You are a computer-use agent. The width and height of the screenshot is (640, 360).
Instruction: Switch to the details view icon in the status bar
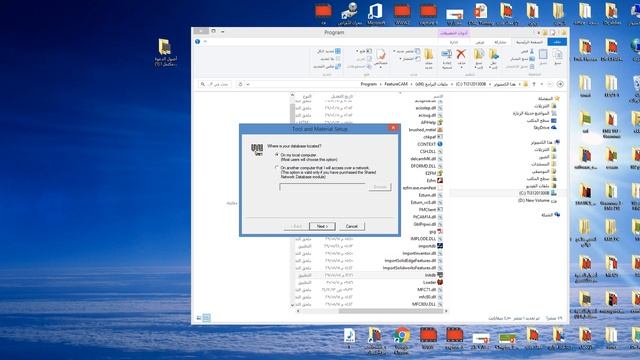tap(207, 318)
